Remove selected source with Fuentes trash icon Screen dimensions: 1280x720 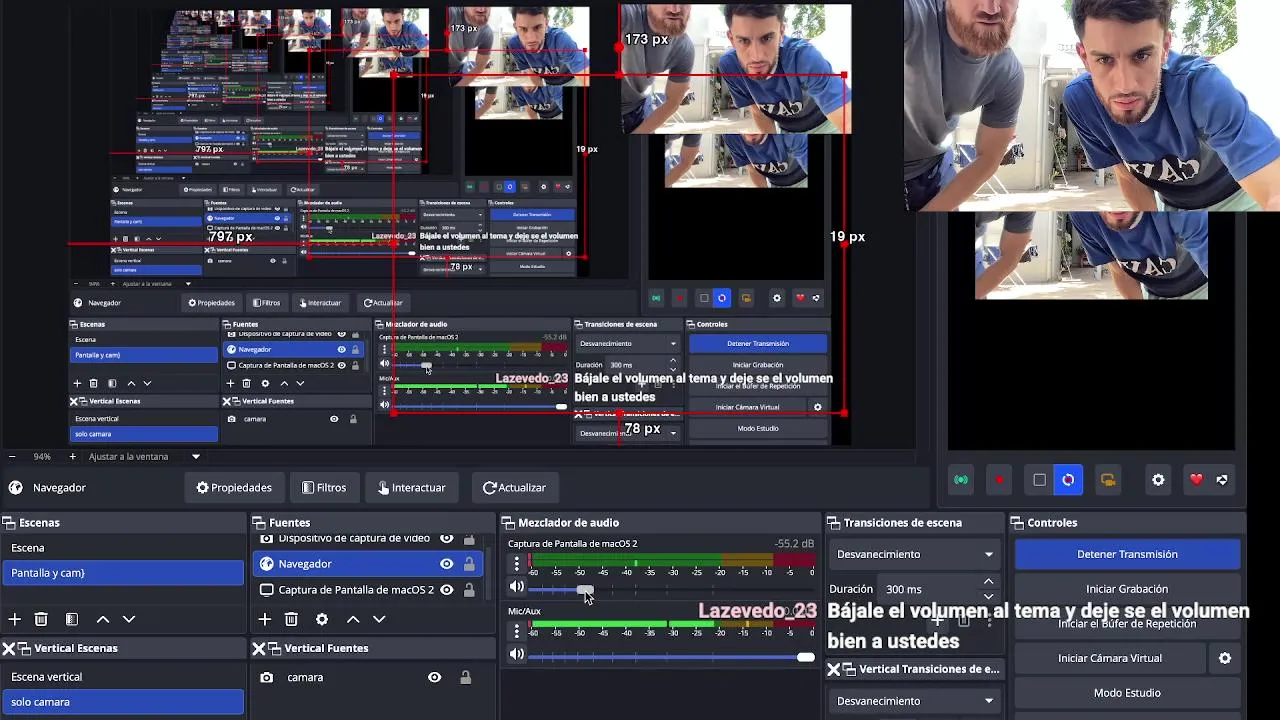pos(291,619)
